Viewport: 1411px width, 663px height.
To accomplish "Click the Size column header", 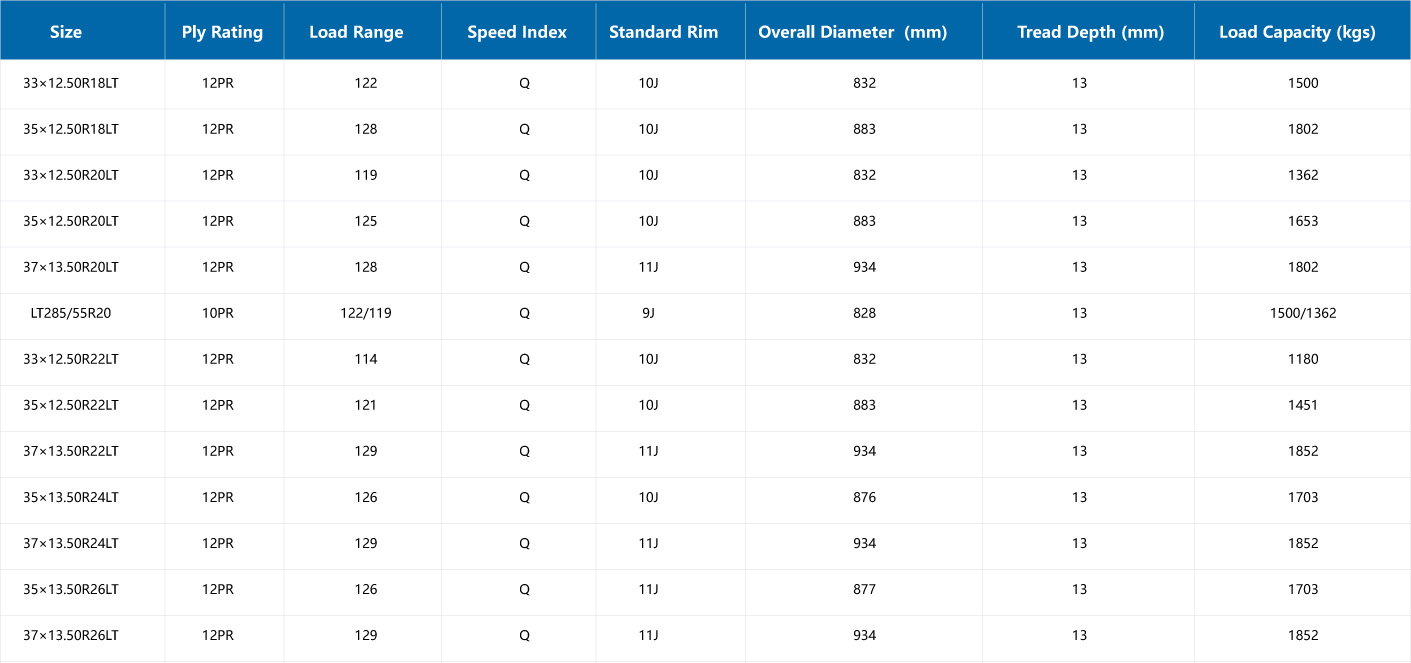I will 66,32.
